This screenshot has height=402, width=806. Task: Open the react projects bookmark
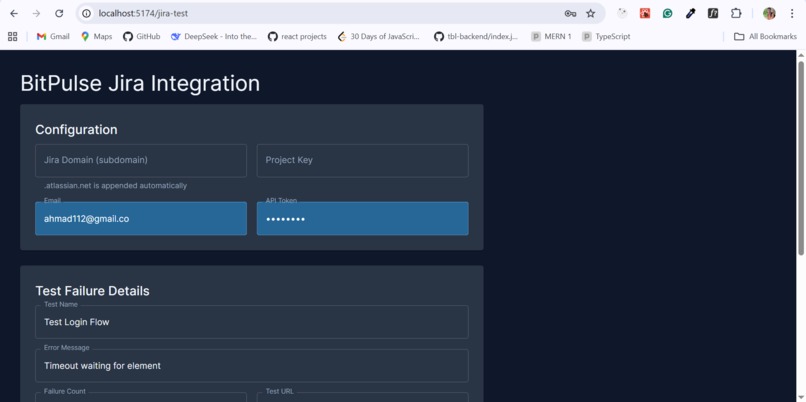click(297, 36)
